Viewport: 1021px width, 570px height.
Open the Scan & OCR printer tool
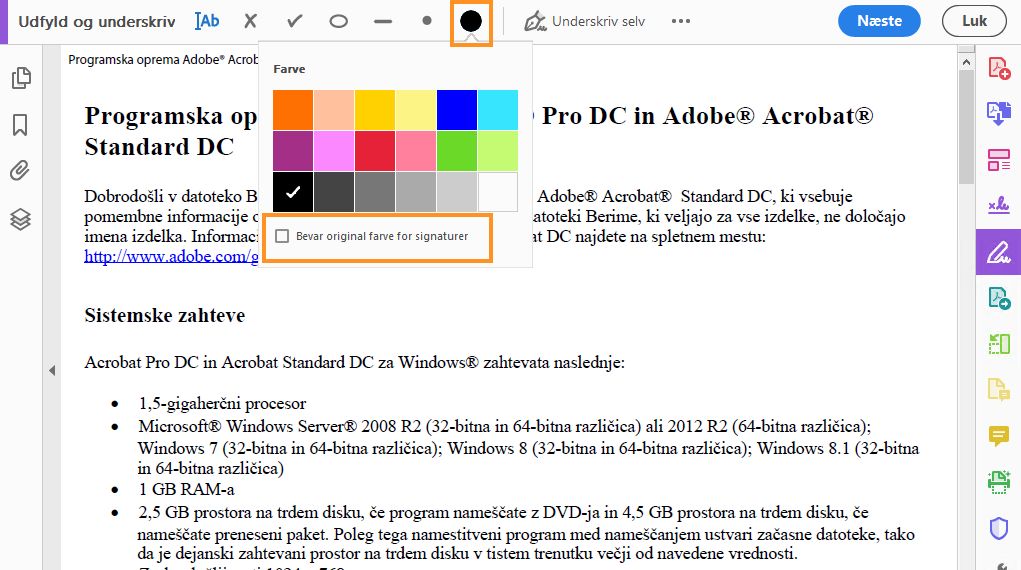pos(999,481)
